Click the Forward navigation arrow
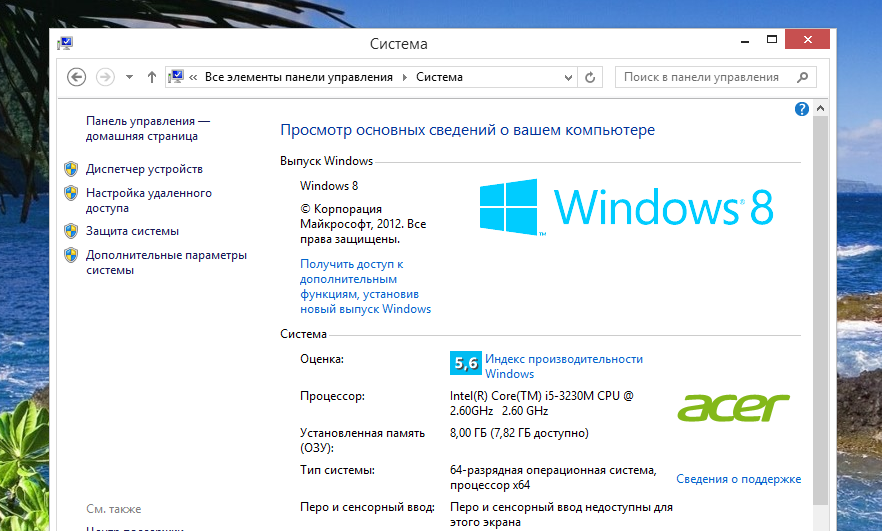 pos(105,77)
